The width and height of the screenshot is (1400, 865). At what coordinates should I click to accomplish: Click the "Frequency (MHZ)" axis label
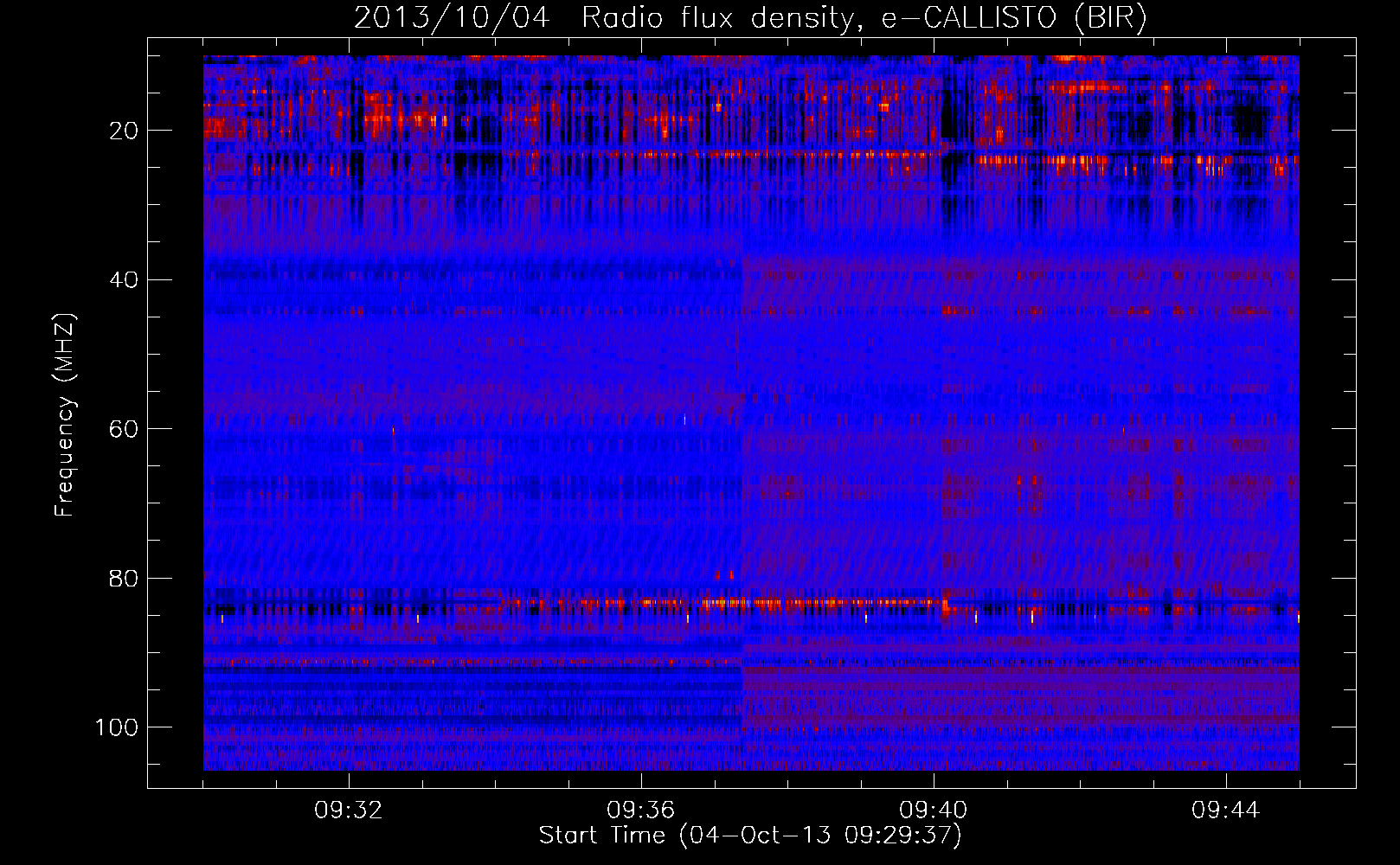coord(65,415)
